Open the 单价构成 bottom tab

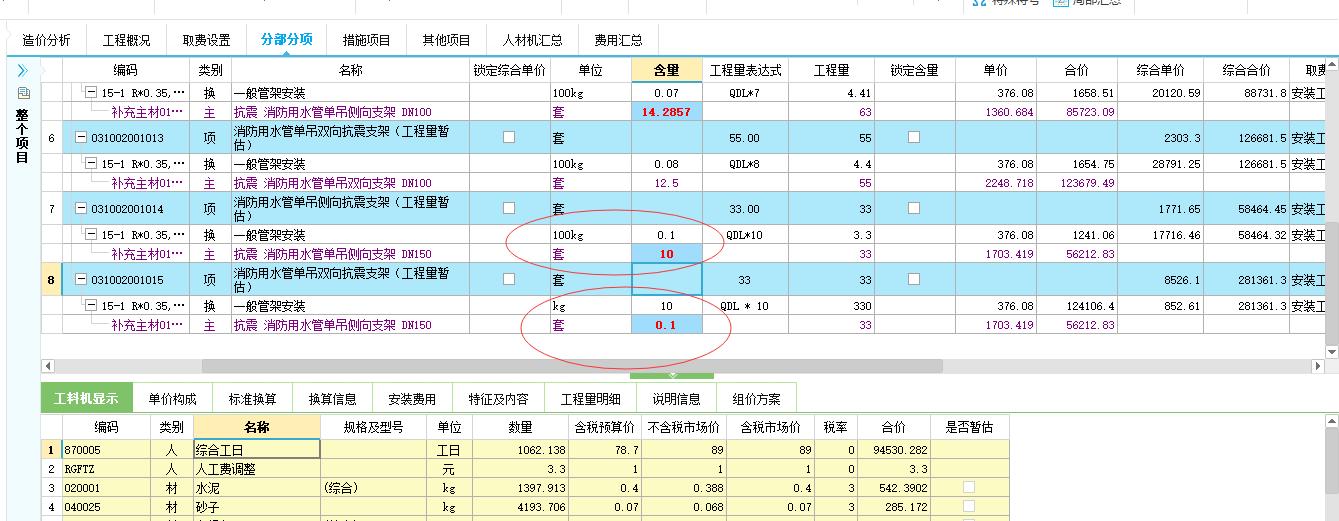tap(174, 398)
